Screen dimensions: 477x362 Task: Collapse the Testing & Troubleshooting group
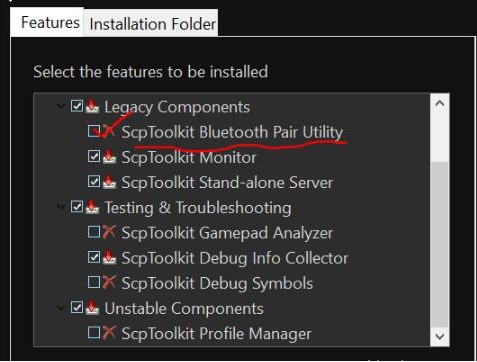pyautogui.click(x=60, y=207)
